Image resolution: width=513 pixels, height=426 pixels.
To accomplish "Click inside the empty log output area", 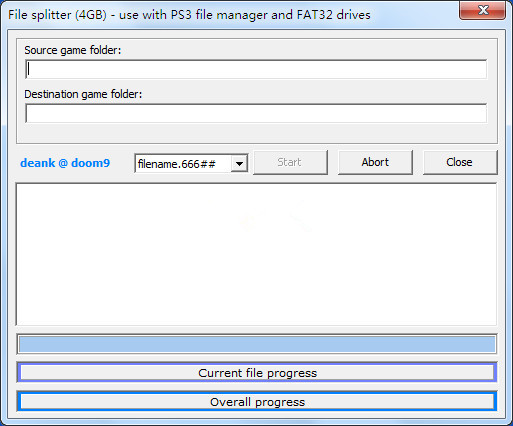I will 256,254.
